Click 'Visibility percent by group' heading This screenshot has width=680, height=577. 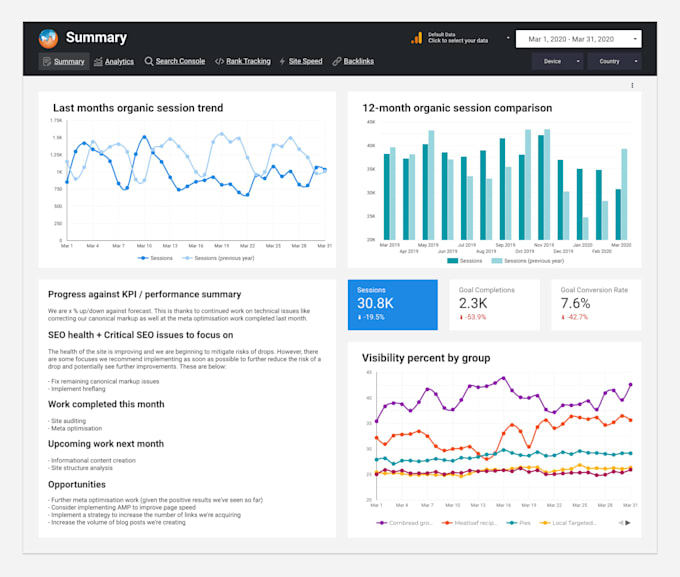426,358
